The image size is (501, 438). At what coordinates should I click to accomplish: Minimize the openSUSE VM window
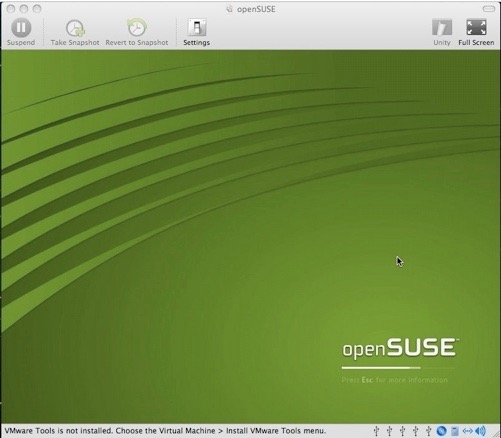24,9
